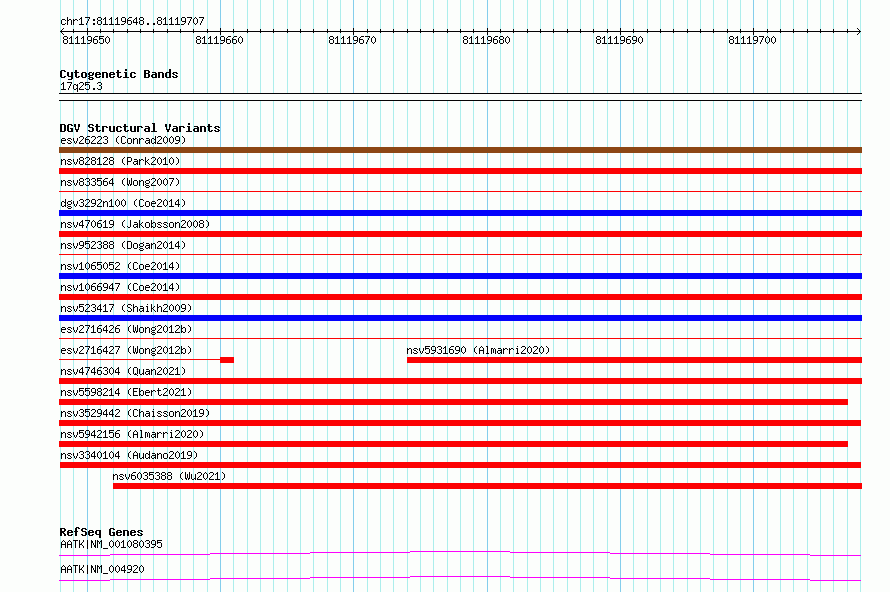Open nsv3340104 (Audano2019) variant label
The width and height of the screenshot is (890, 592).
(x=129, y=455)
